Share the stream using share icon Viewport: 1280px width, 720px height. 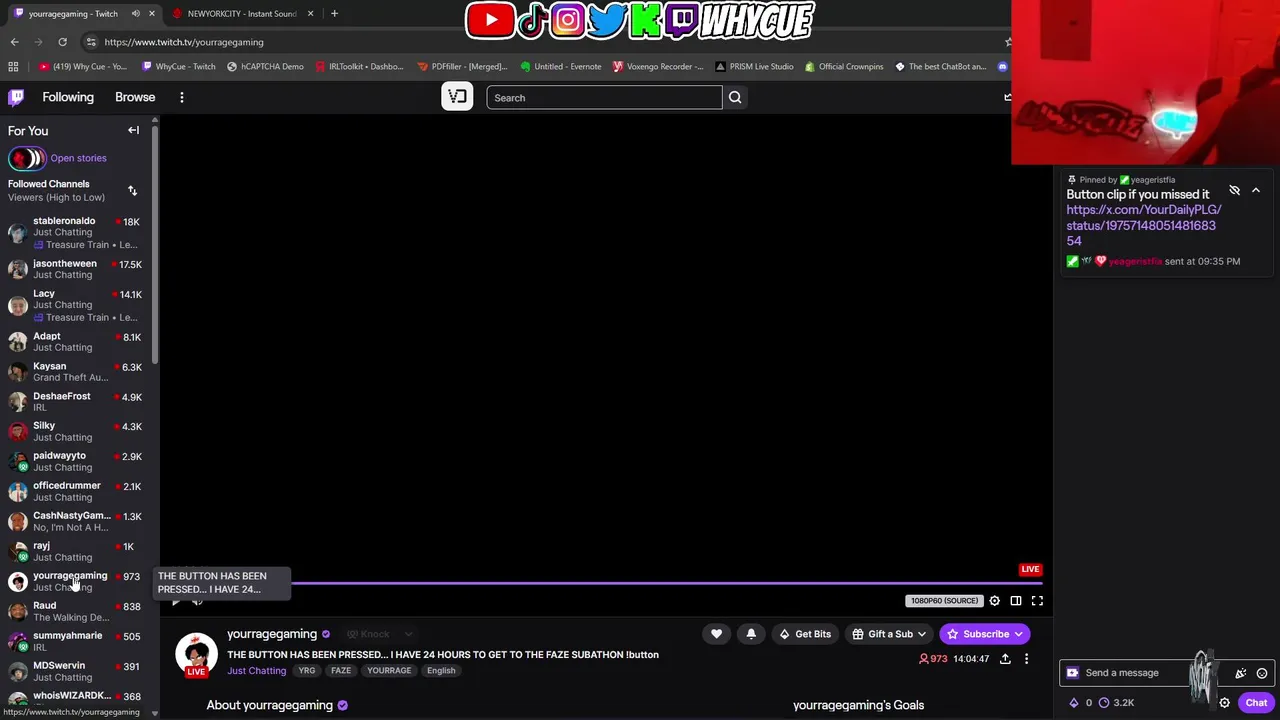(1005, 659)
